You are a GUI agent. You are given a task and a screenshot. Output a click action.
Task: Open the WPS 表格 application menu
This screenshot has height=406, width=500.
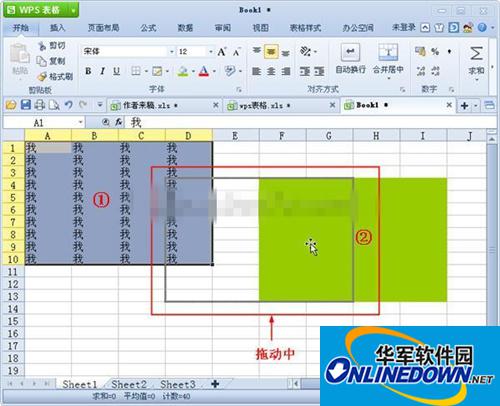[x=41, y=10]
